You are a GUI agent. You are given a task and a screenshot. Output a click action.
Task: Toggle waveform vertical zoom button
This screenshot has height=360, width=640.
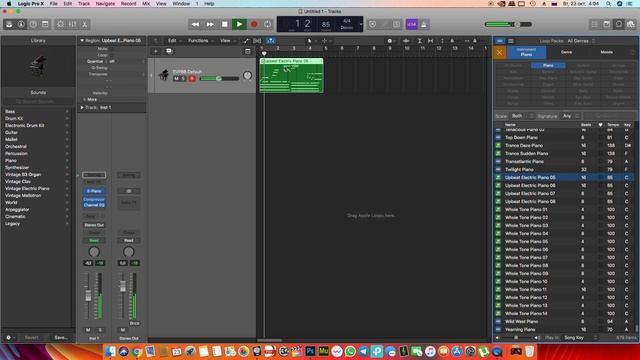point(406,41)
